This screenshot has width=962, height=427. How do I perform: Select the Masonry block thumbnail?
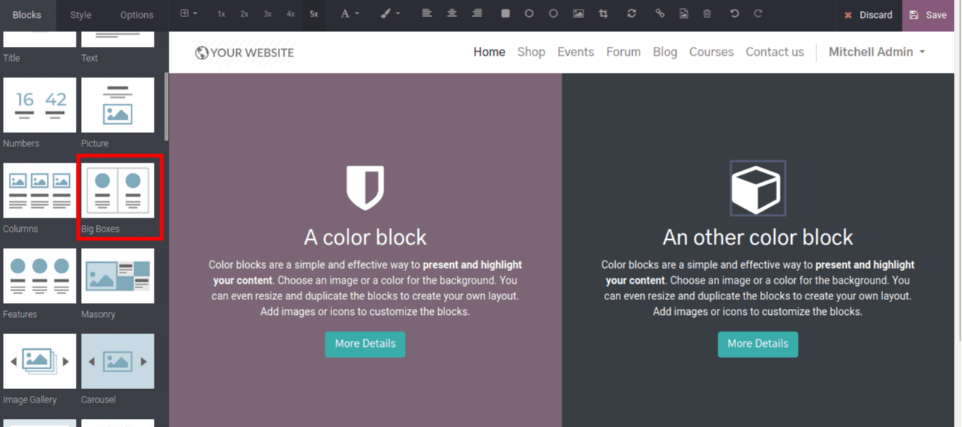pyautogui.click(x=118, y=275)
